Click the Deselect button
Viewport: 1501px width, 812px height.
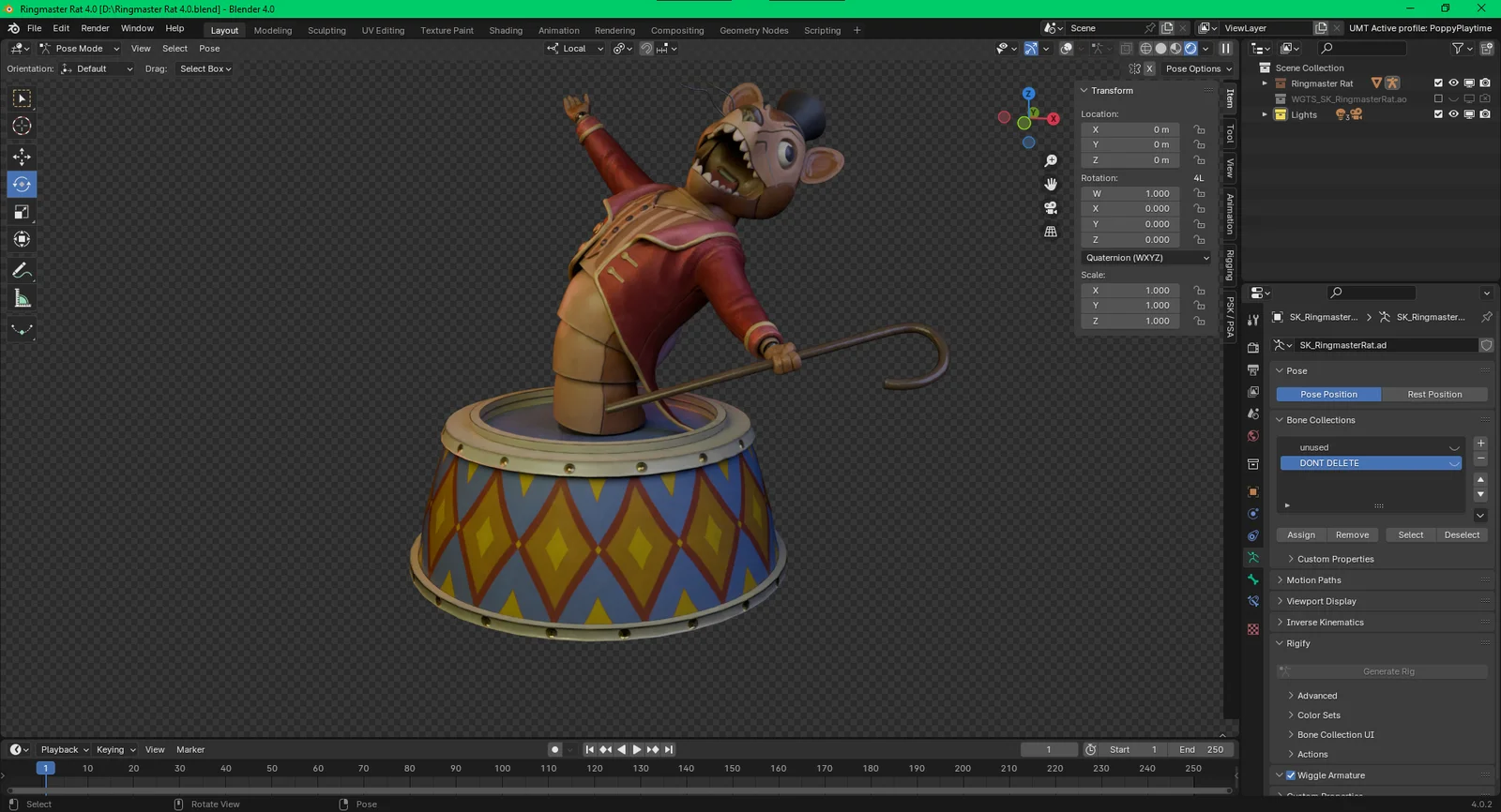[x=1462, y=535]
